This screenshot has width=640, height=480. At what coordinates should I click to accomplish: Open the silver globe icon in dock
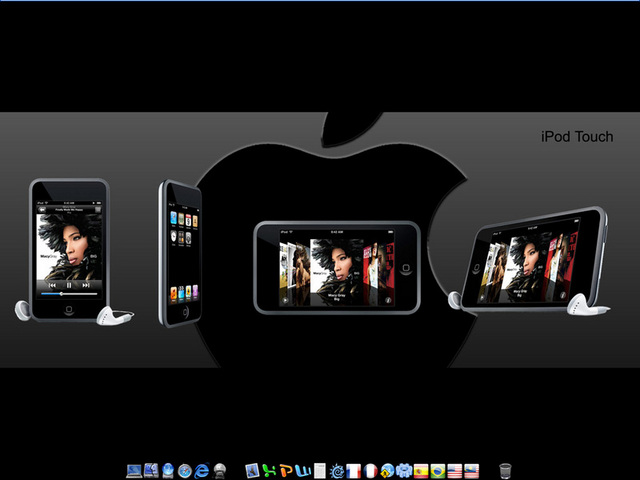point(220,471)
